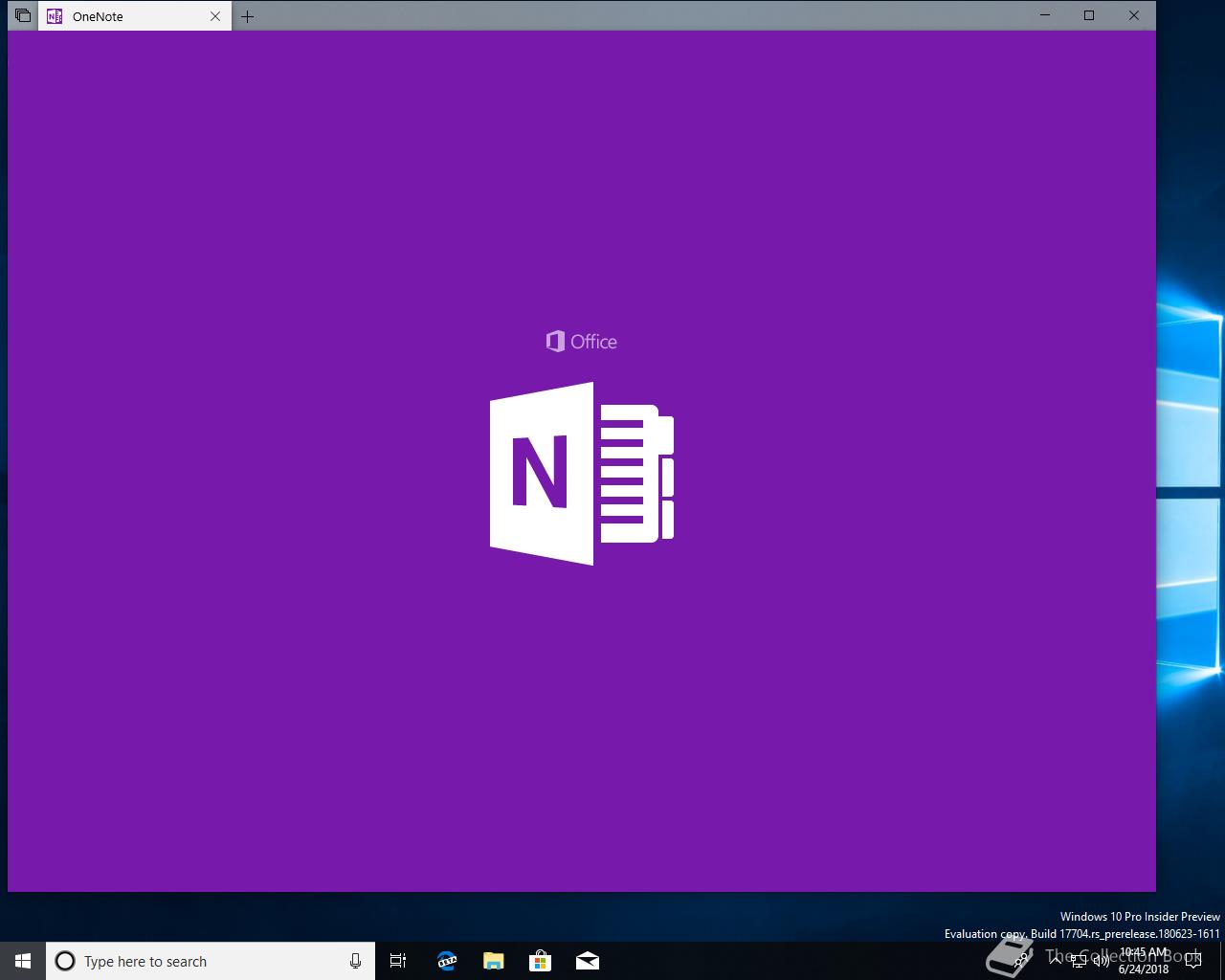Select the OneNote tab
This screenshot has height=980, width=1225.
tap(134, 16)
